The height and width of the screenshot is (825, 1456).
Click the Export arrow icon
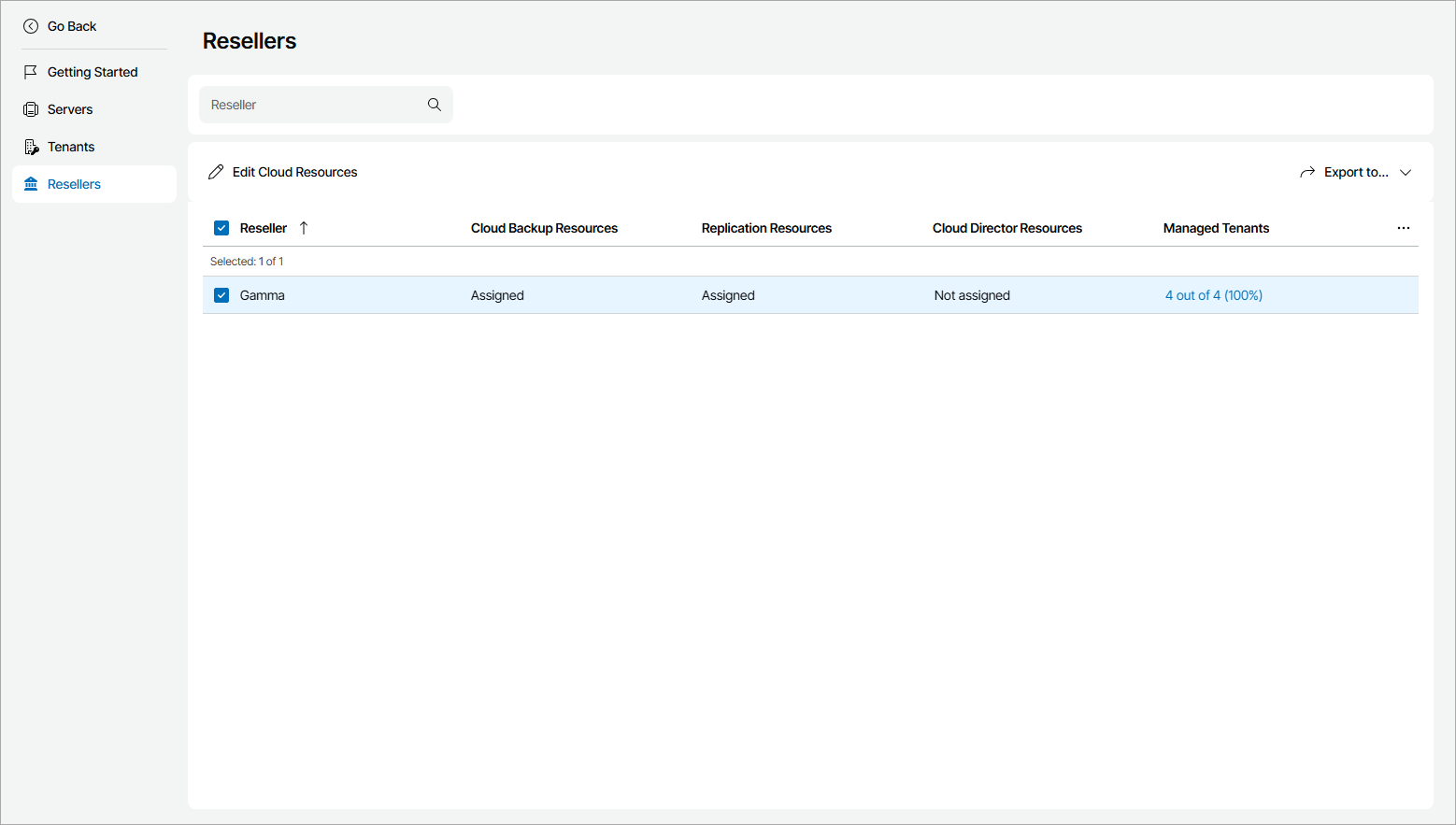click(x=1306, y=171)
